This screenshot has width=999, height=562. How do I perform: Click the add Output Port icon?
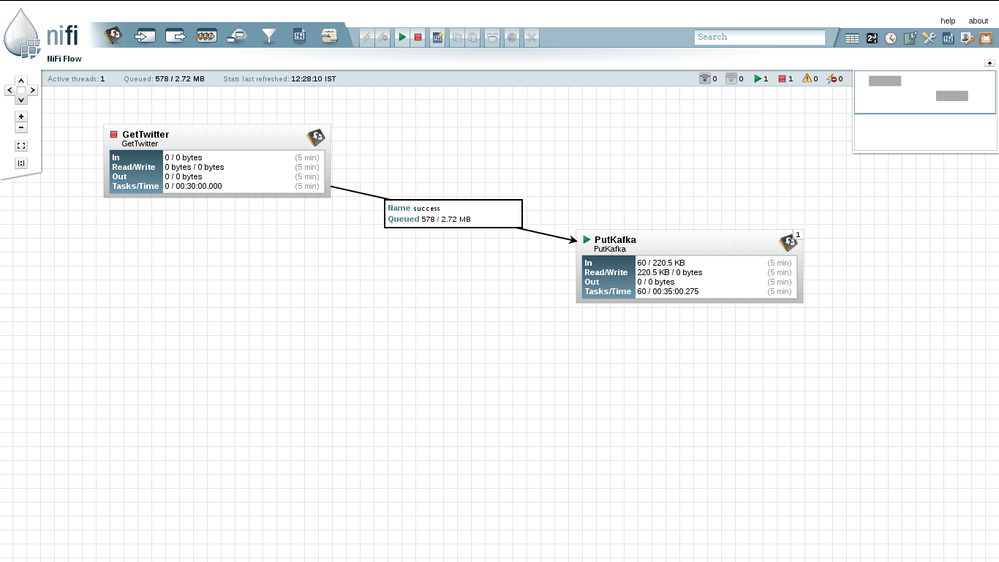[x=176, y=36]
